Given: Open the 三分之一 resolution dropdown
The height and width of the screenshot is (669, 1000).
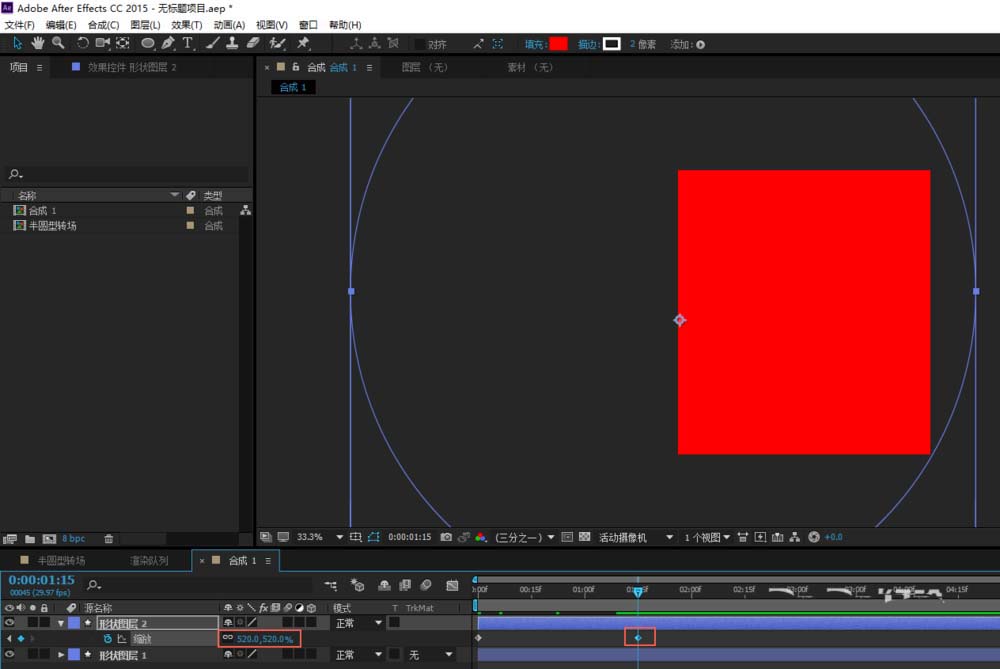Looking at the screenshot, I should tap(525, 537).
